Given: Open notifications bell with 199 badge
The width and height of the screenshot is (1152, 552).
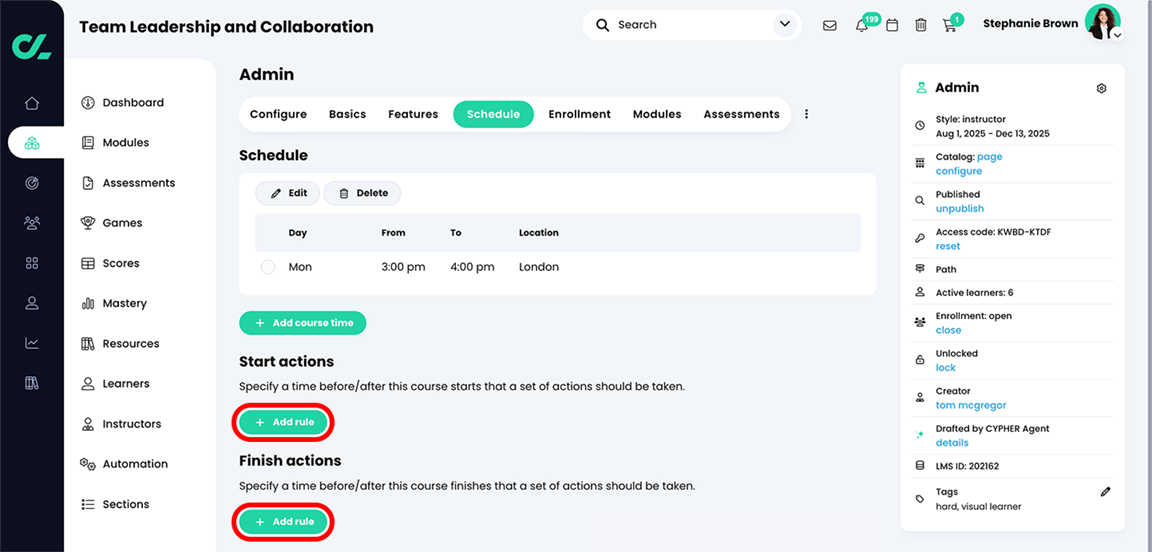Looking at the screenshot, I should click(x=863, y=25).
